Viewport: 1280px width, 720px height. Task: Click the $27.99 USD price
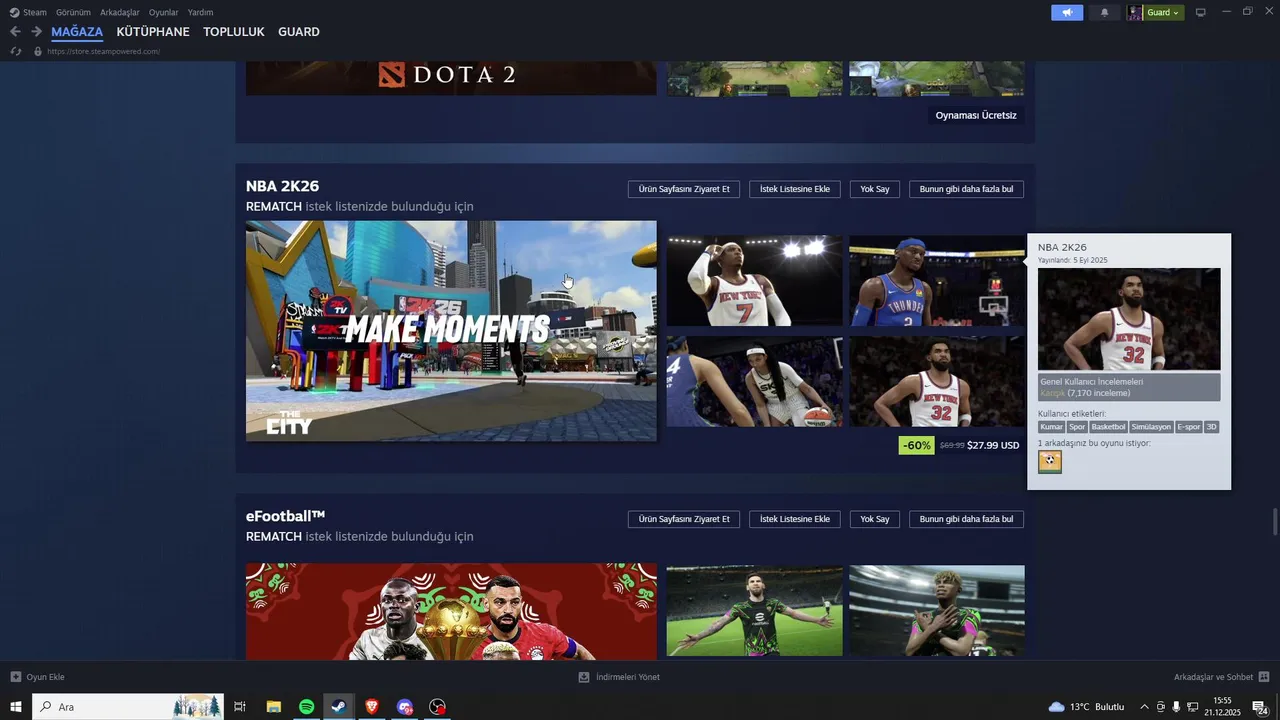pos(993,445)
